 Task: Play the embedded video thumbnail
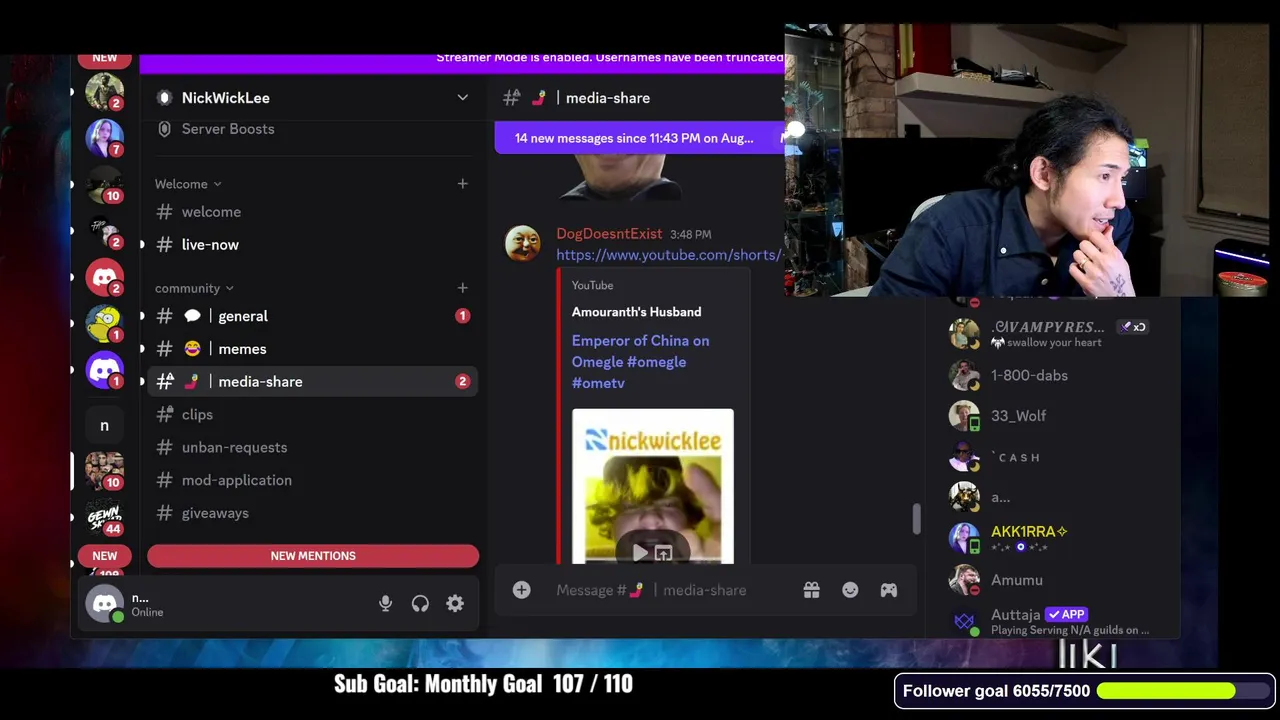coord(640,553)
